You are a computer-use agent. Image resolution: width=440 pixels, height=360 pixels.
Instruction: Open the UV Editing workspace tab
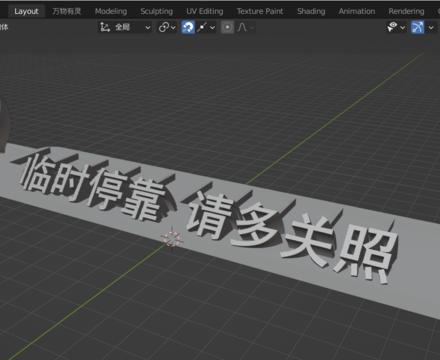pyautogui.click(x=205, y=11)
